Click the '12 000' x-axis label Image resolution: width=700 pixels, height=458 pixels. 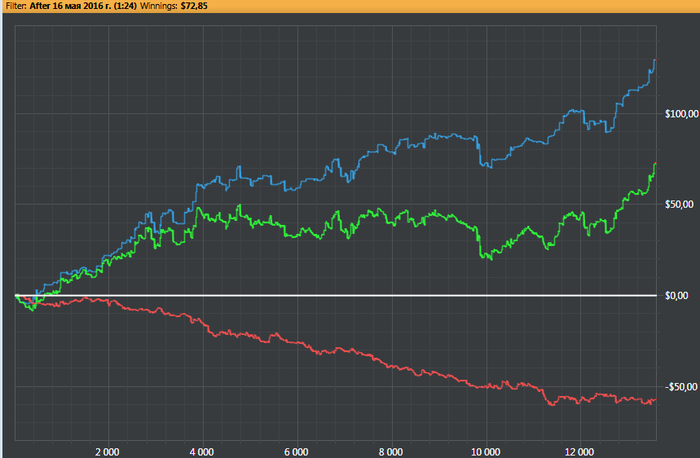(x=579, y=452)
